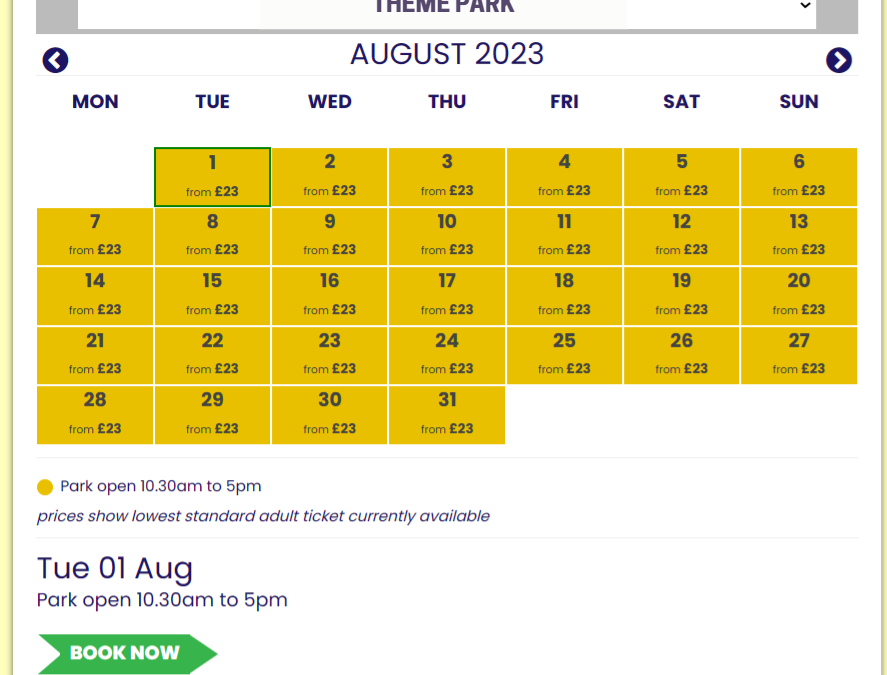Select August 20 on the calendar
This screenshot has height=675, width=887.
(x=798, y=296)
